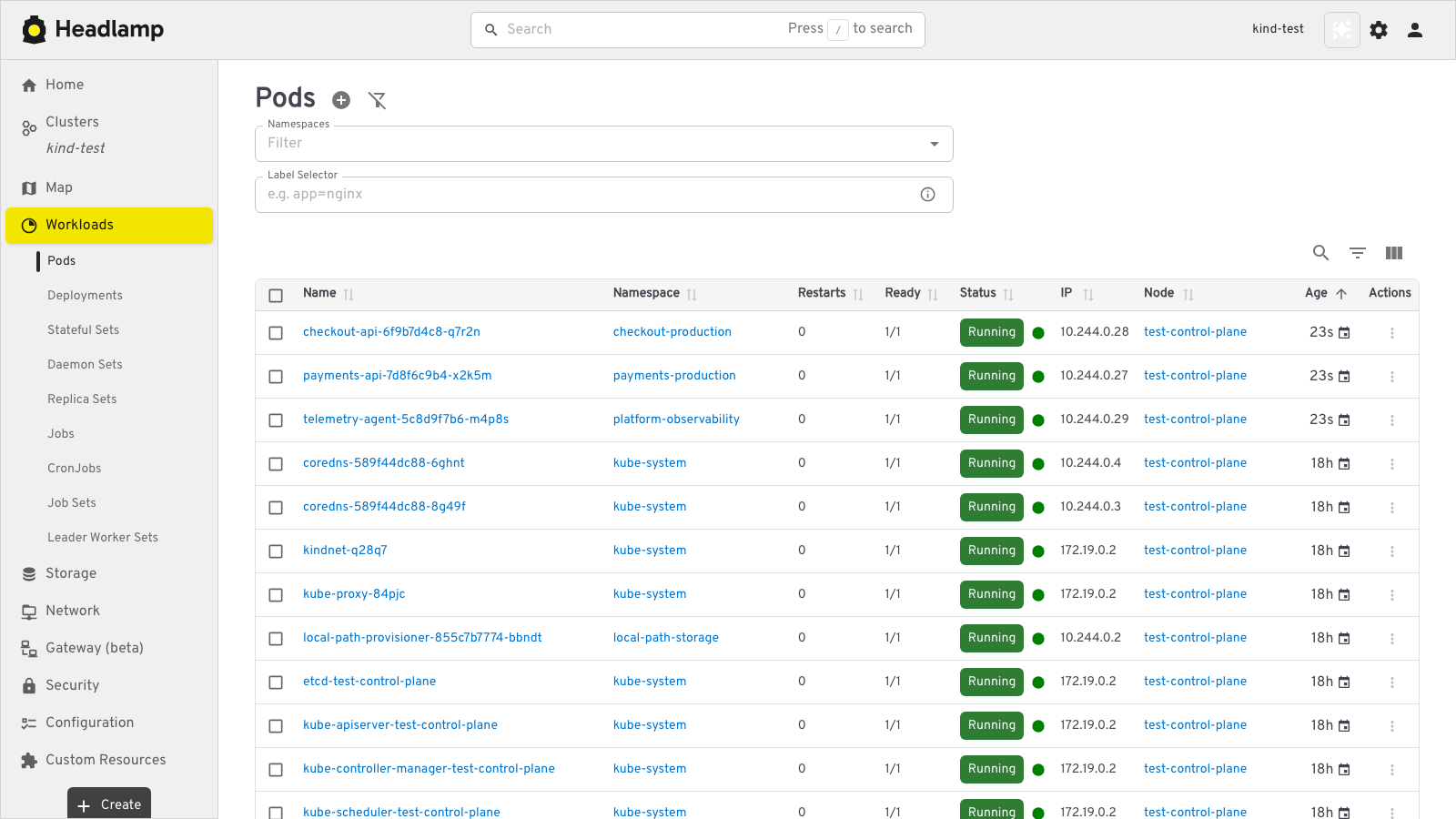Open actions menu for kube-proxy-84pjc pod
This screenshot has height=819, width=1456.
point(1392,595)
